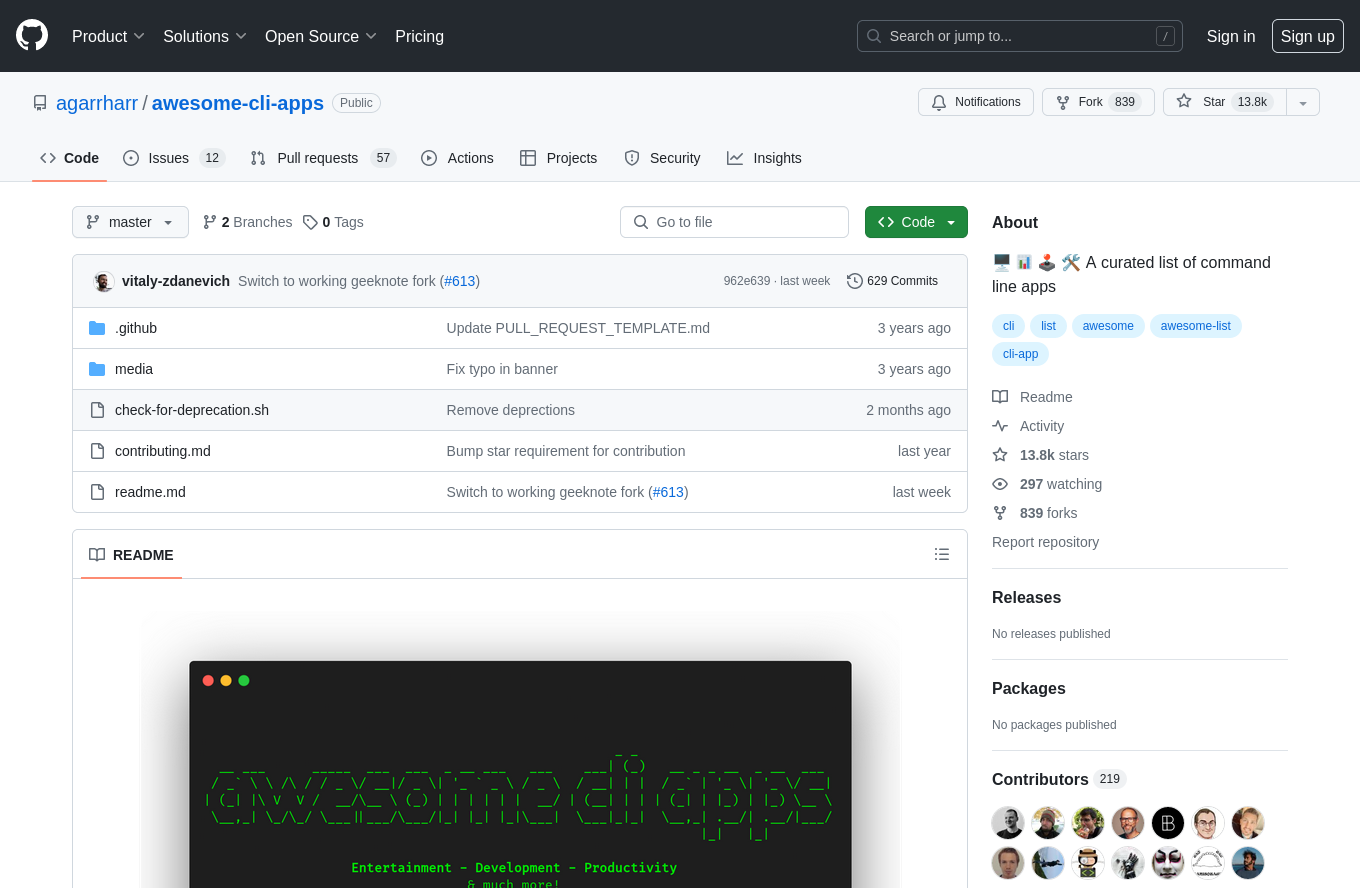This screenshot has width=1360, height=888.
Task: Open the Solutions dropdown menu
Action: point(205,36)
